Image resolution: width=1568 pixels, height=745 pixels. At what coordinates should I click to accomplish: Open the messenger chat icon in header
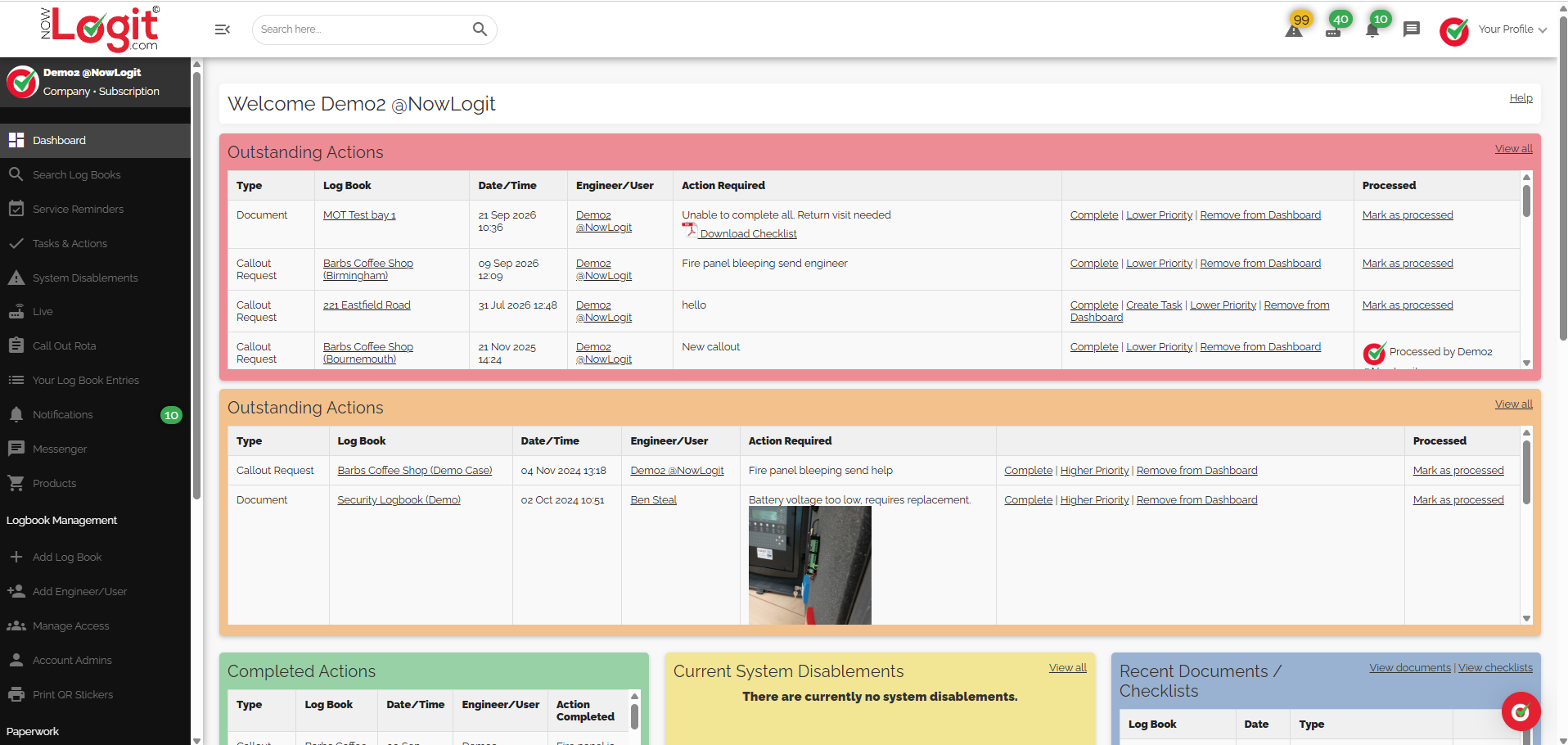click(x=1412, y=29)
